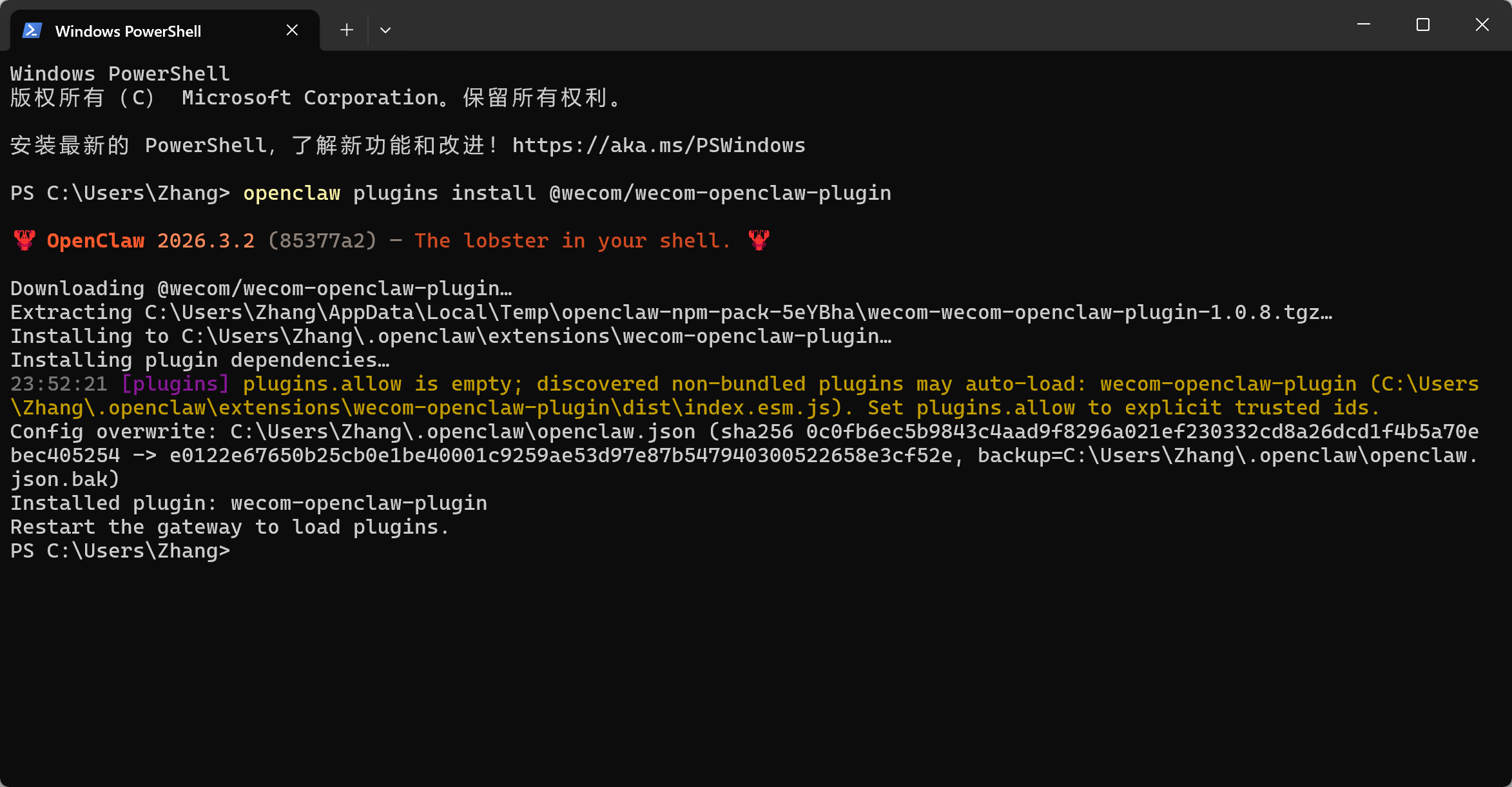Minimize the terminal window
This screenshot has width=1512, height=787.
point(1364,24)
